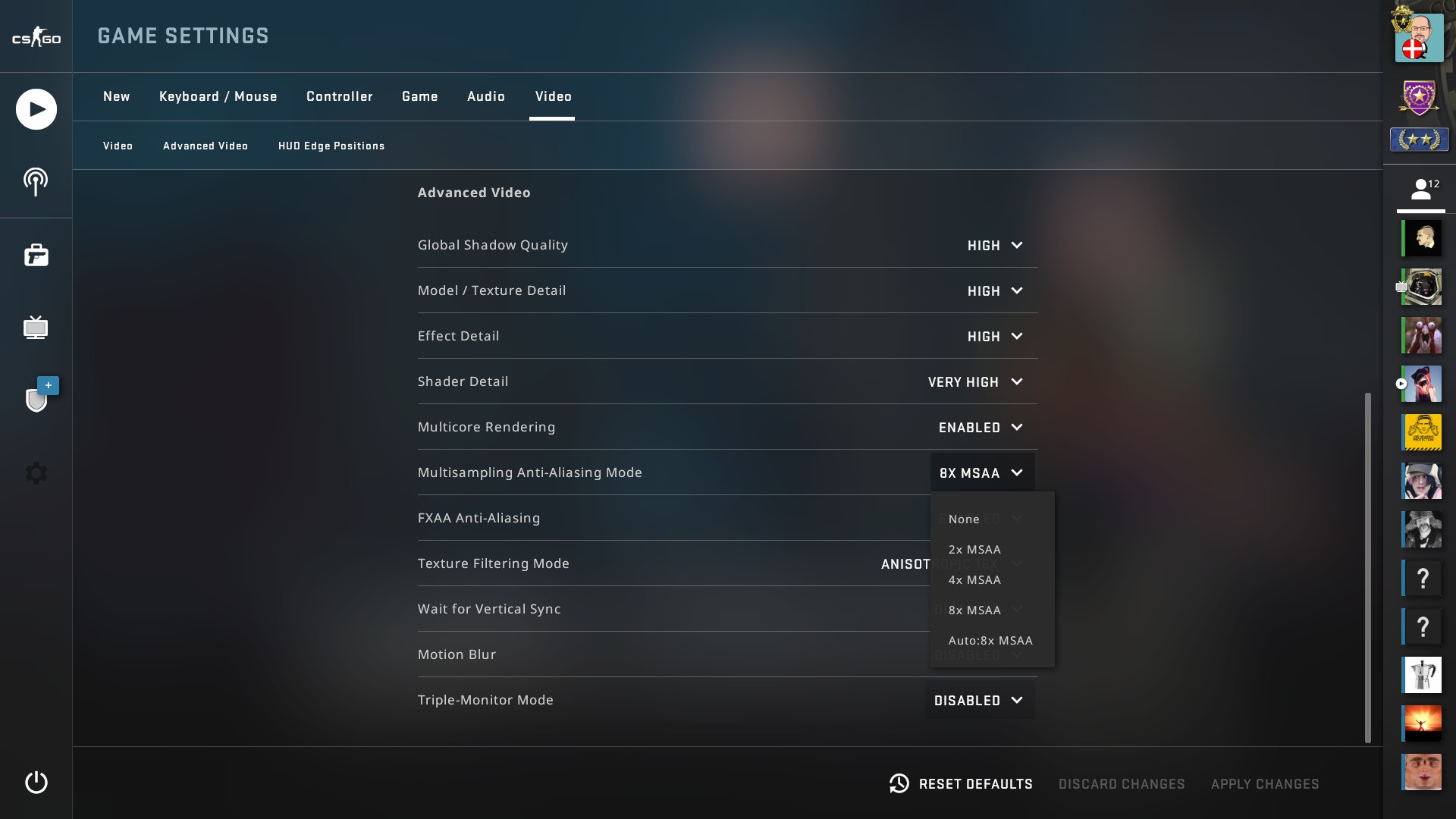
Task: Click Discard Changes
Action: pos(1122,784)
